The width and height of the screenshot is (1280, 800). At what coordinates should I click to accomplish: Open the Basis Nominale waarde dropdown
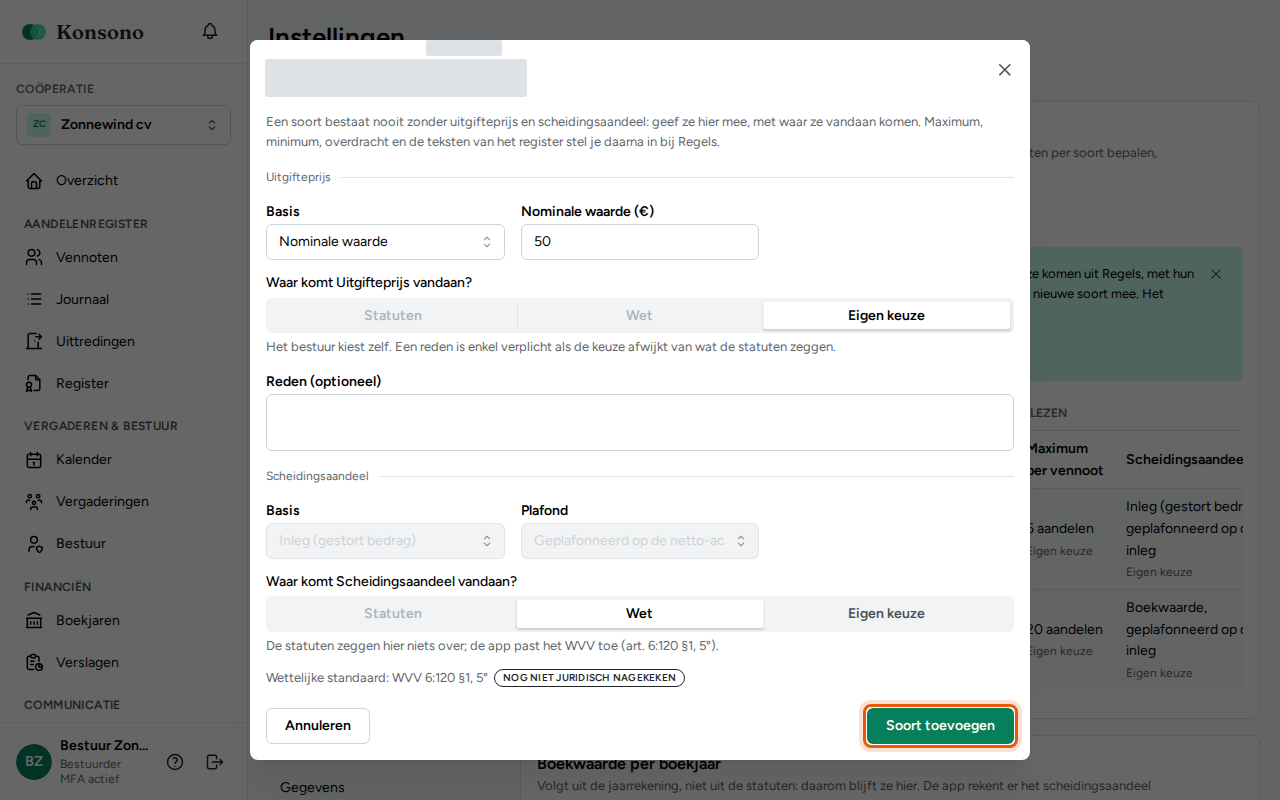click(385, 242)
